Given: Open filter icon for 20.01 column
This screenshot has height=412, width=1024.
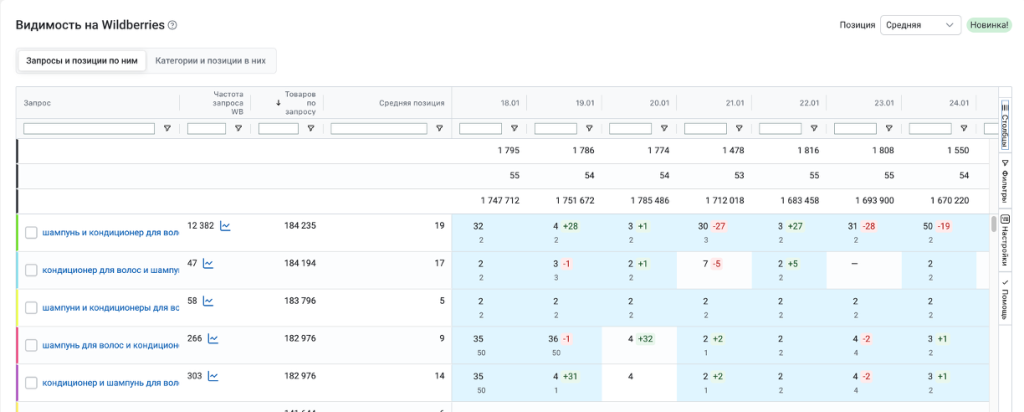Looking at the screenshot, I should (664, 129).
